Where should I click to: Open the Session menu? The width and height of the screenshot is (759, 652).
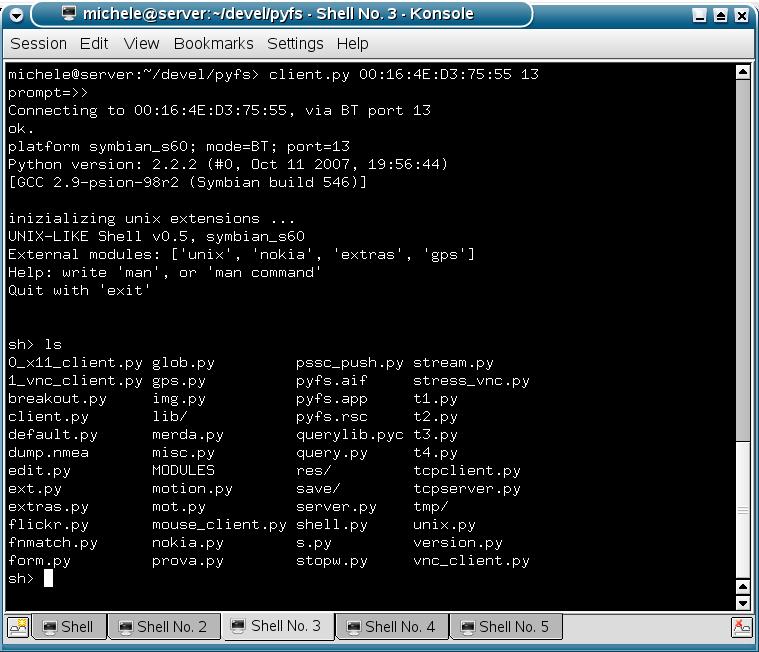coord(39,44)
